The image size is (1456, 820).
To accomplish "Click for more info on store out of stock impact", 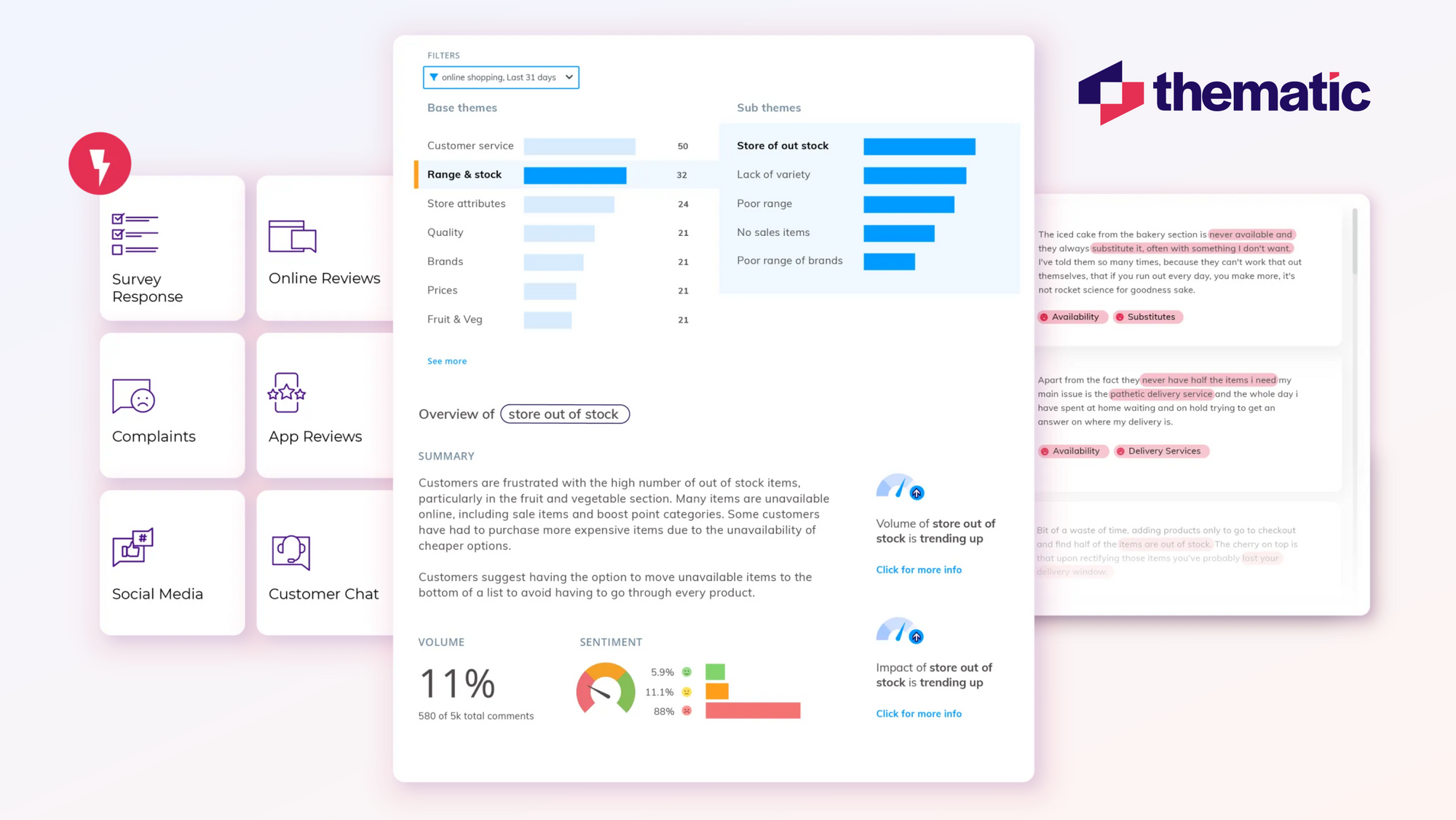I will pos(919,713).
